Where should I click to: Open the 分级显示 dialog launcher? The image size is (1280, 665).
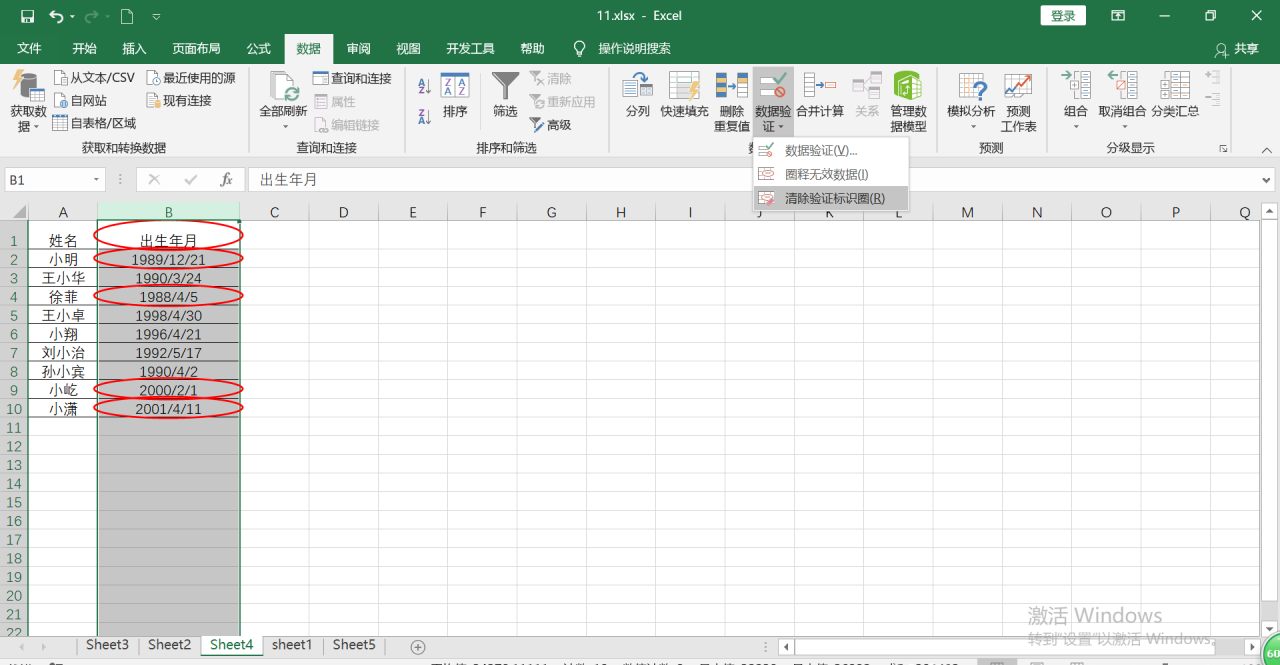pos(1223,149)
